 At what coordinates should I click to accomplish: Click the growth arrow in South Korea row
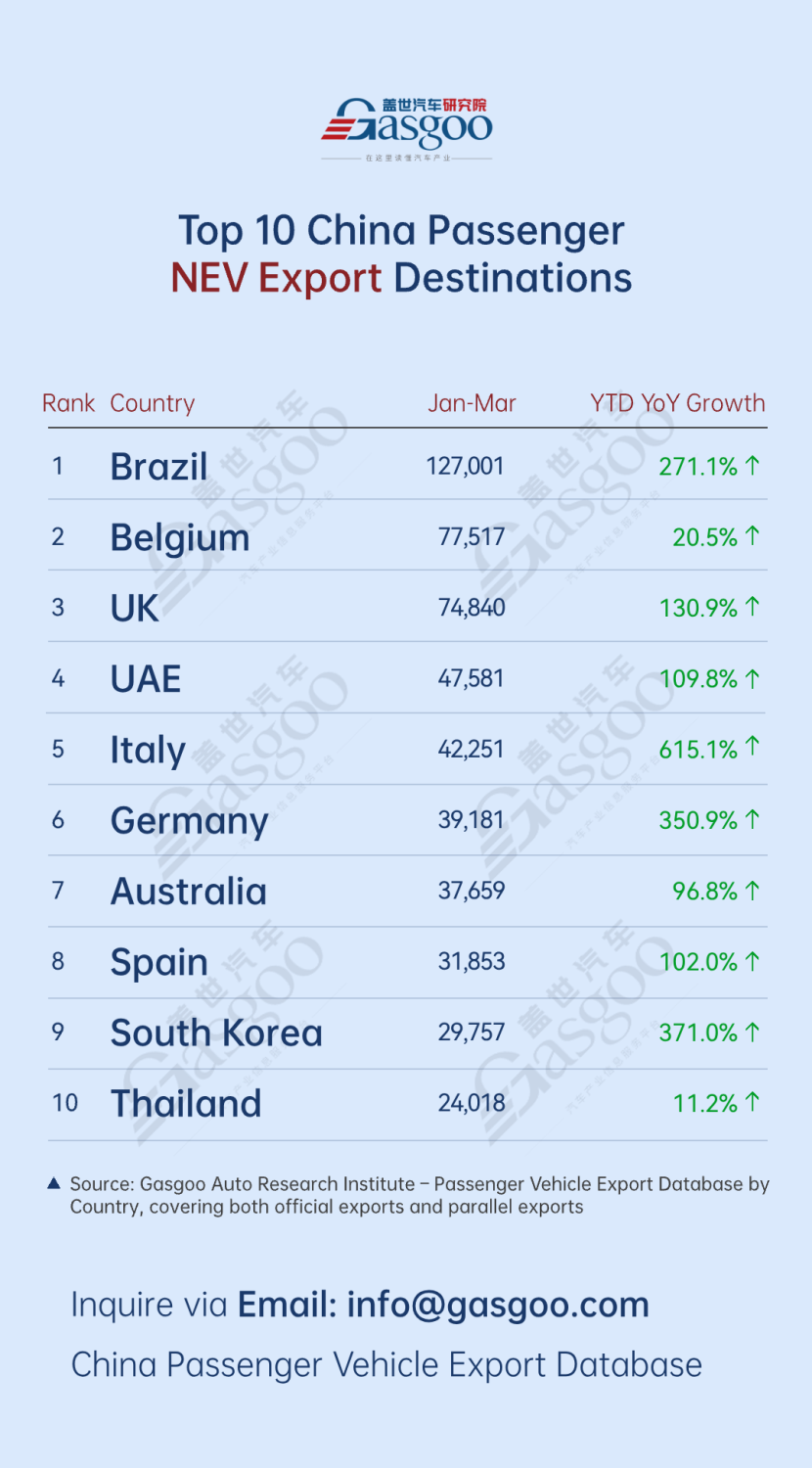752,1032
